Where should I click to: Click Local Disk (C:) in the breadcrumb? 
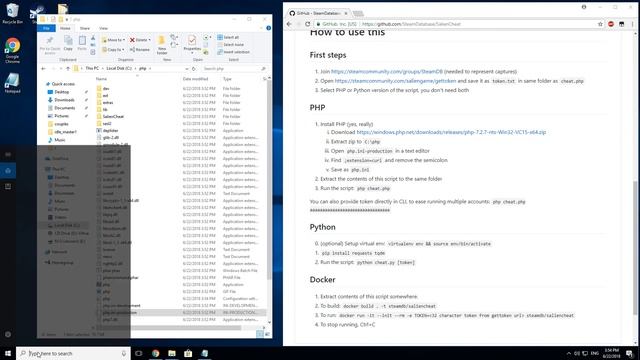(119, 69)
